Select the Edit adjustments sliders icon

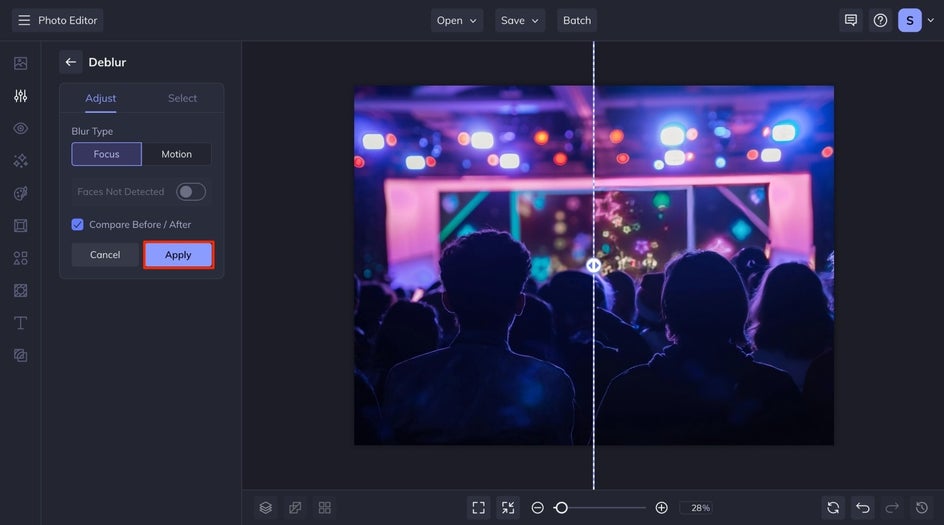tap(20, 96)
